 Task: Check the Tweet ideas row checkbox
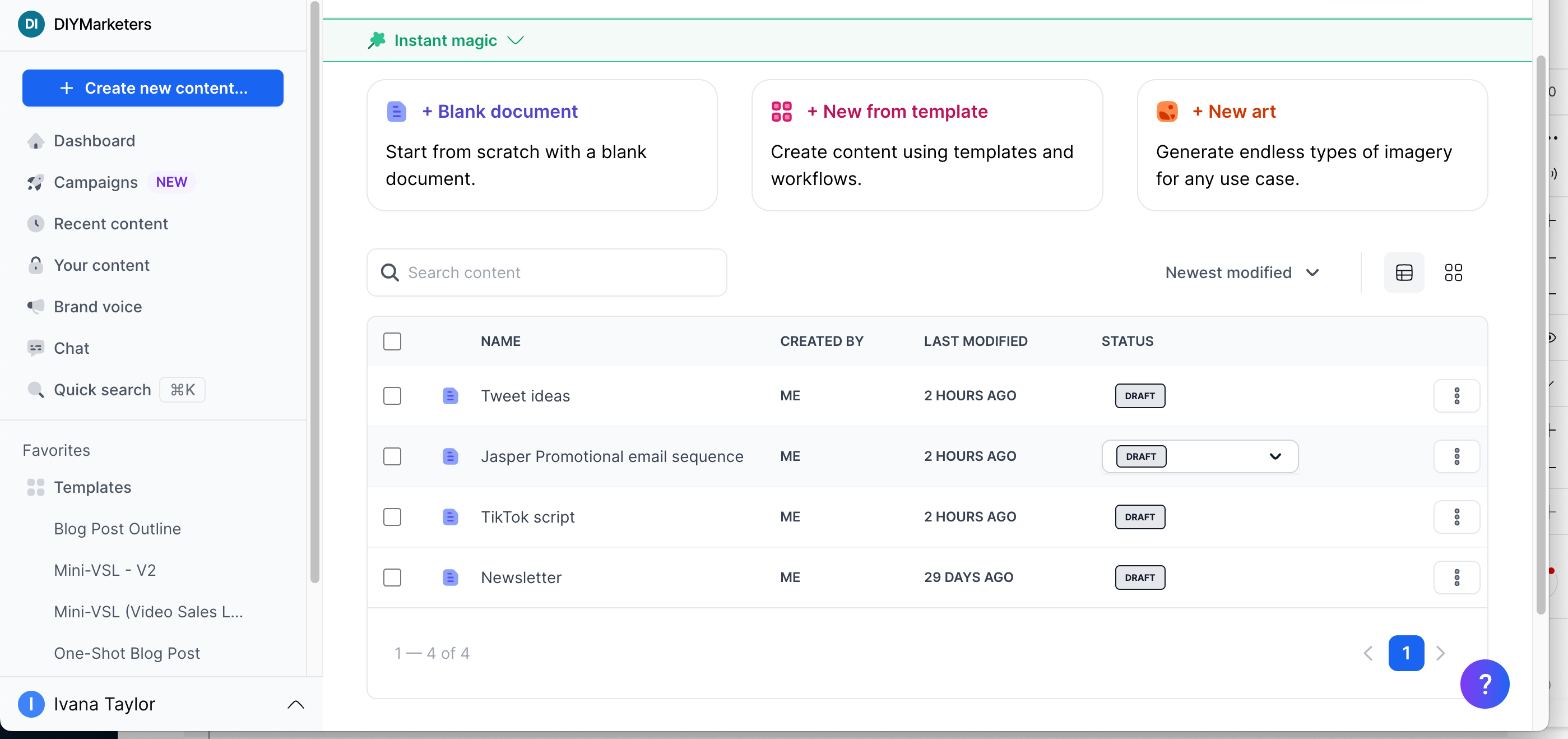click(392, 396)
